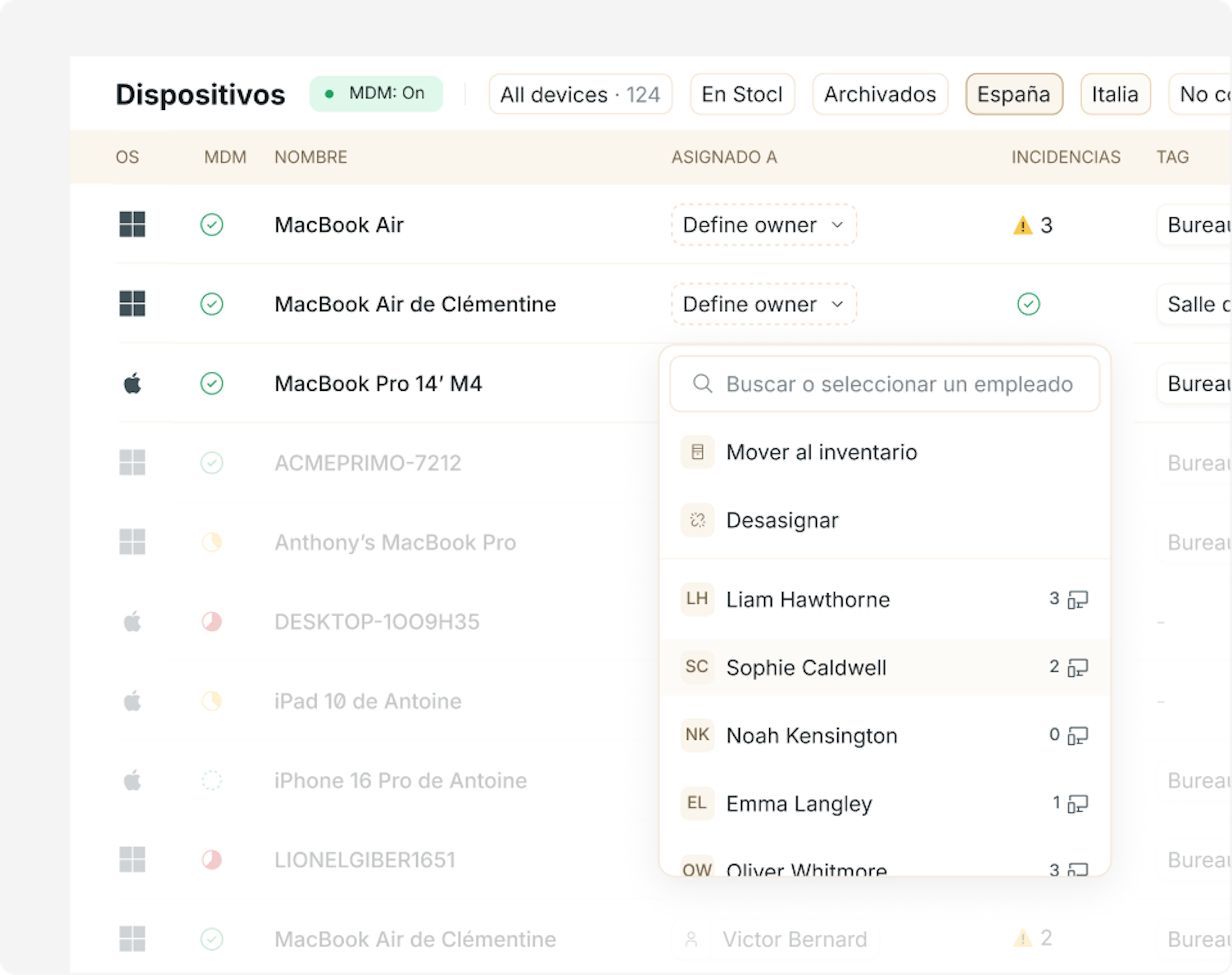Click the inventory box icon beside Mover al inventario
The width and height of the screenshot is (1232, 975).
tap(697, 452)
